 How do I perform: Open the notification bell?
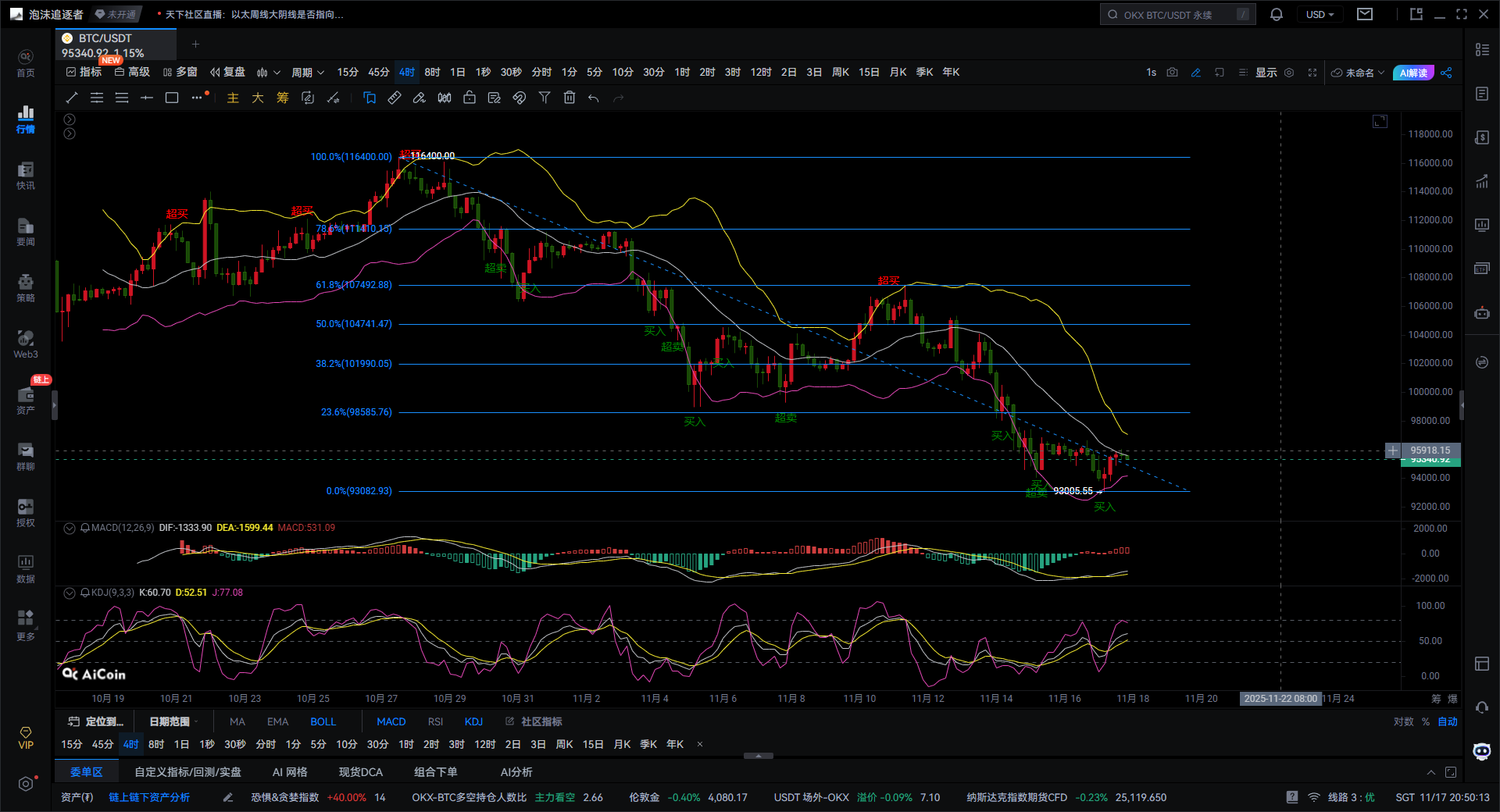pyautogui.click(x=1277, y=15)
